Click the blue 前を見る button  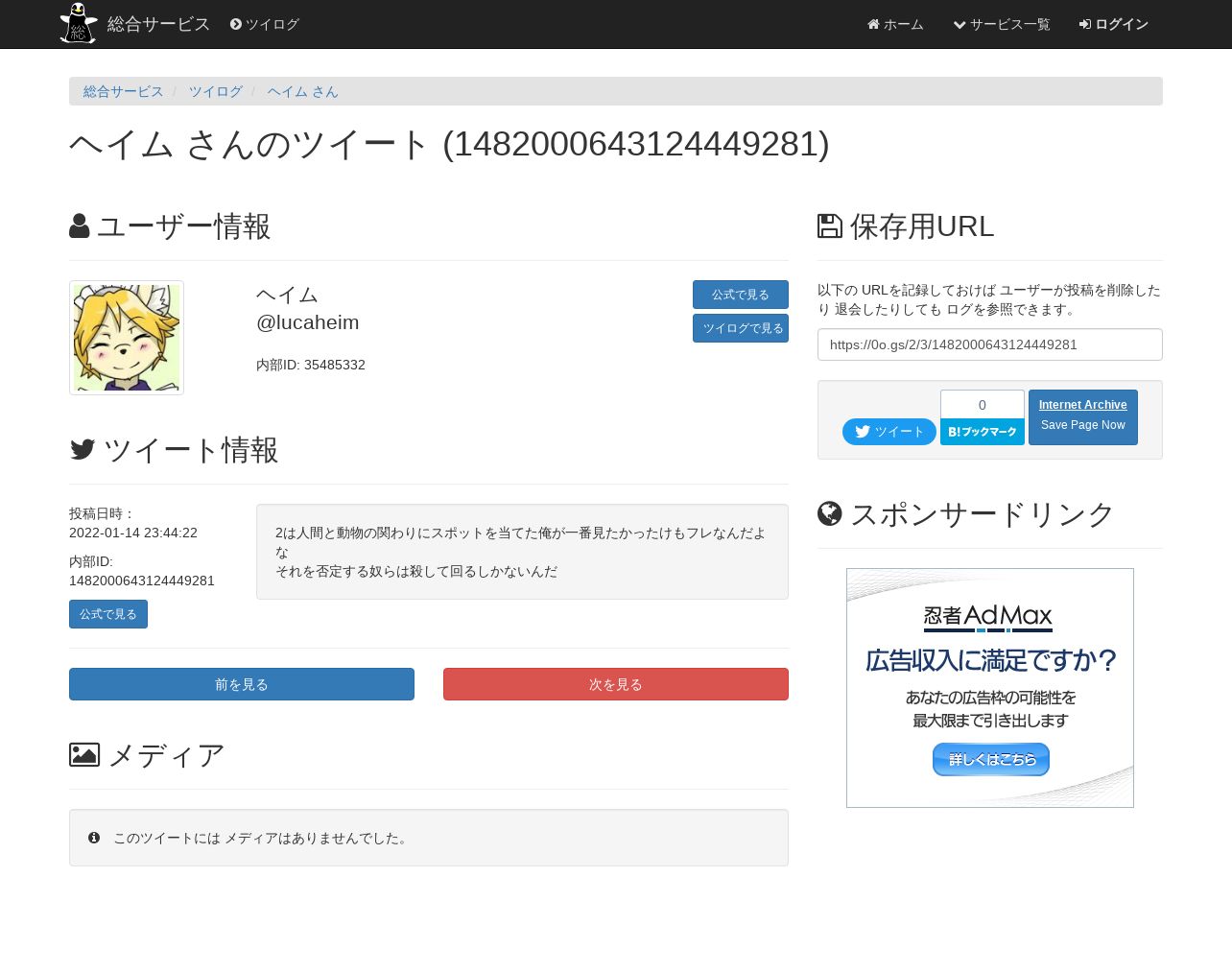pyautogui.click(x=242, y=684)
